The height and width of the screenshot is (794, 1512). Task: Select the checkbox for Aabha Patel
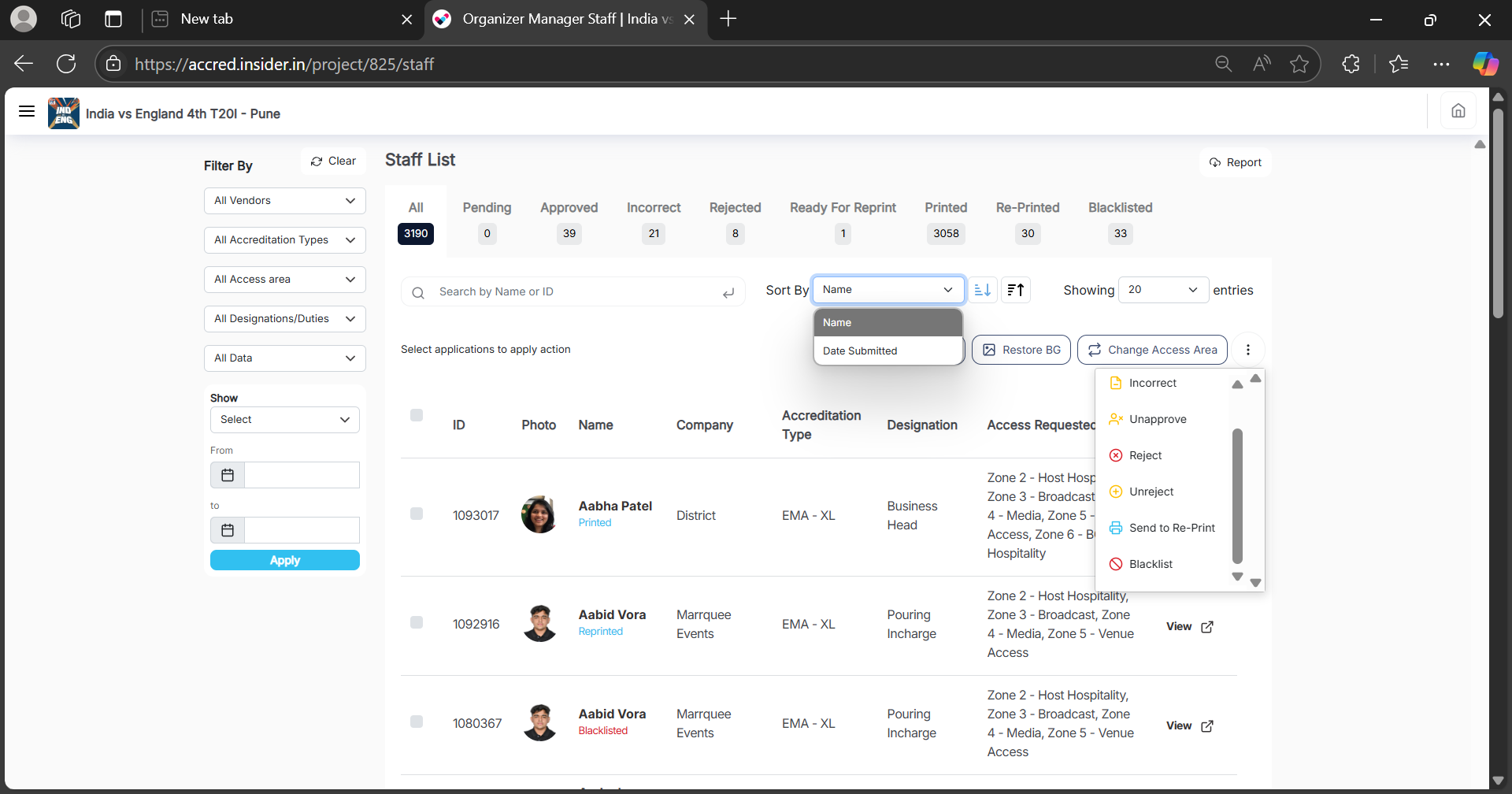pyautogui.click(x=417, y=514)
